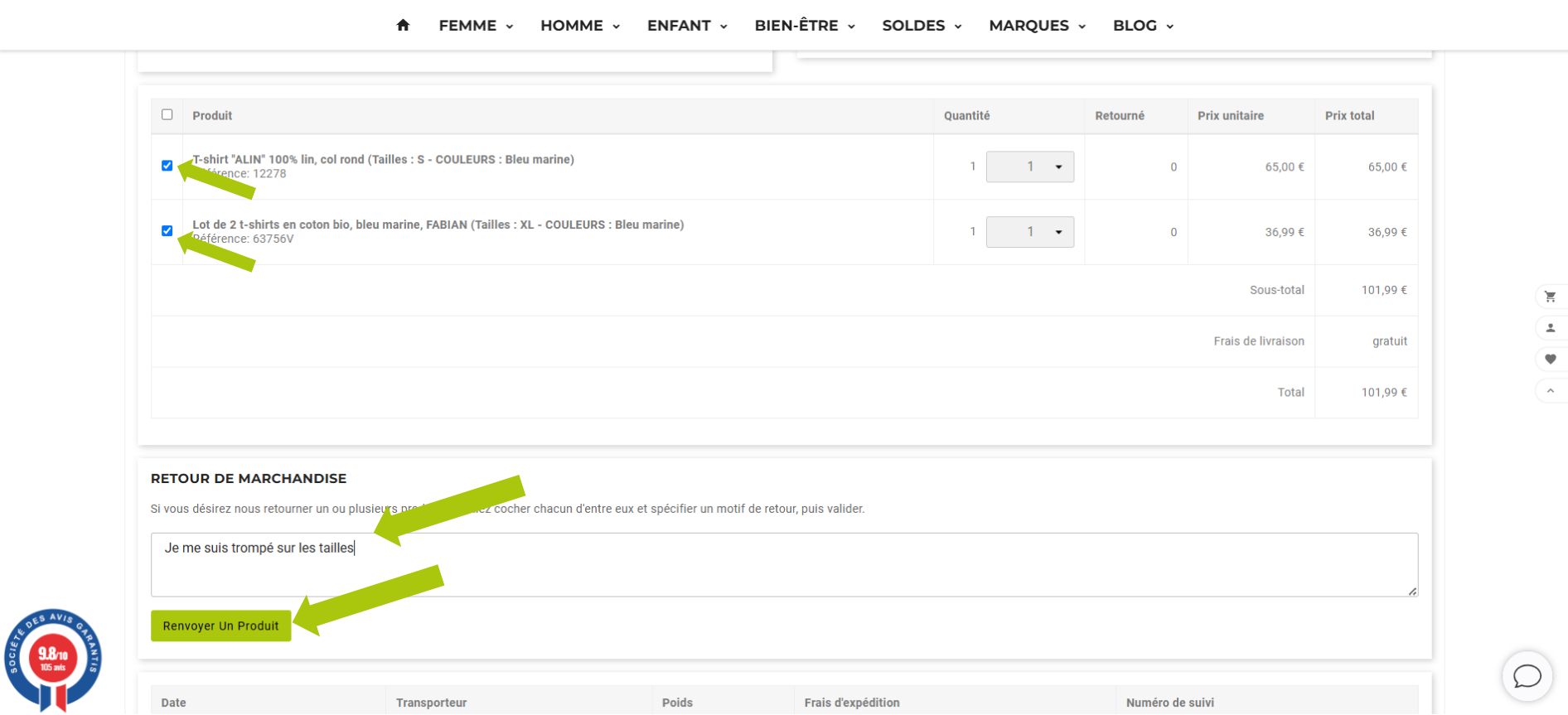Click the Frais d'expédition column header
The image size is (1568, 715).
pyautogui.click(x=852, y=703)
